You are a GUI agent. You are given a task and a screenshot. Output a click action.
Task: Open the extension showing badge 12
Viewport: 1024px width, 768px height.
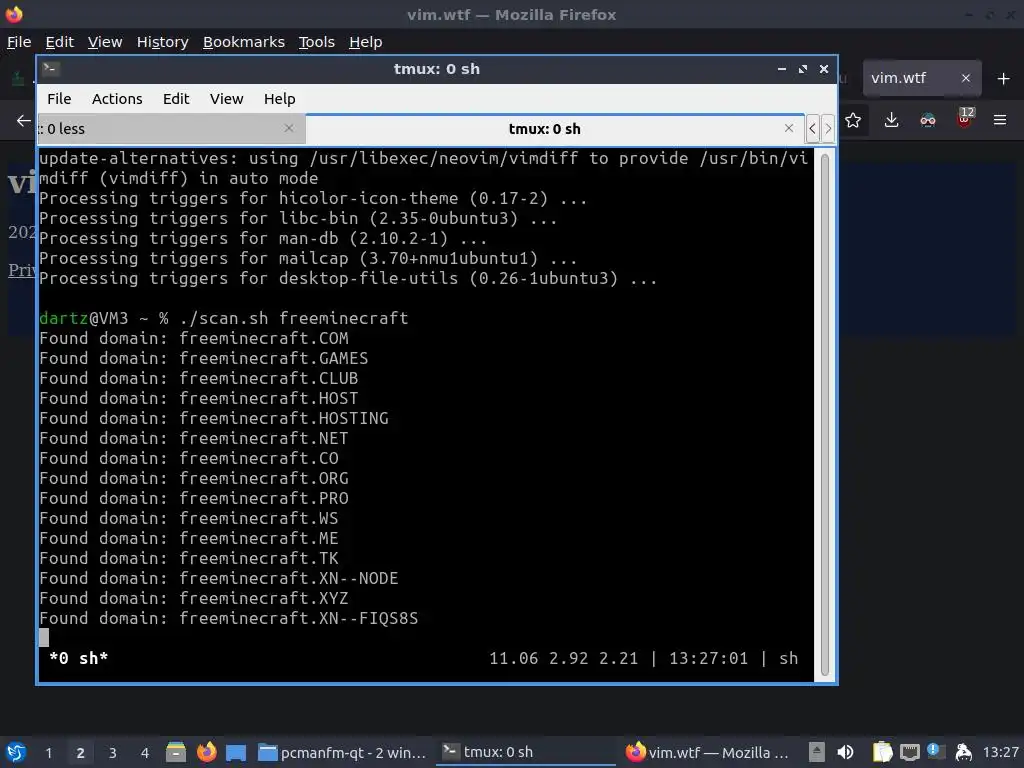[x=965, y=119]
